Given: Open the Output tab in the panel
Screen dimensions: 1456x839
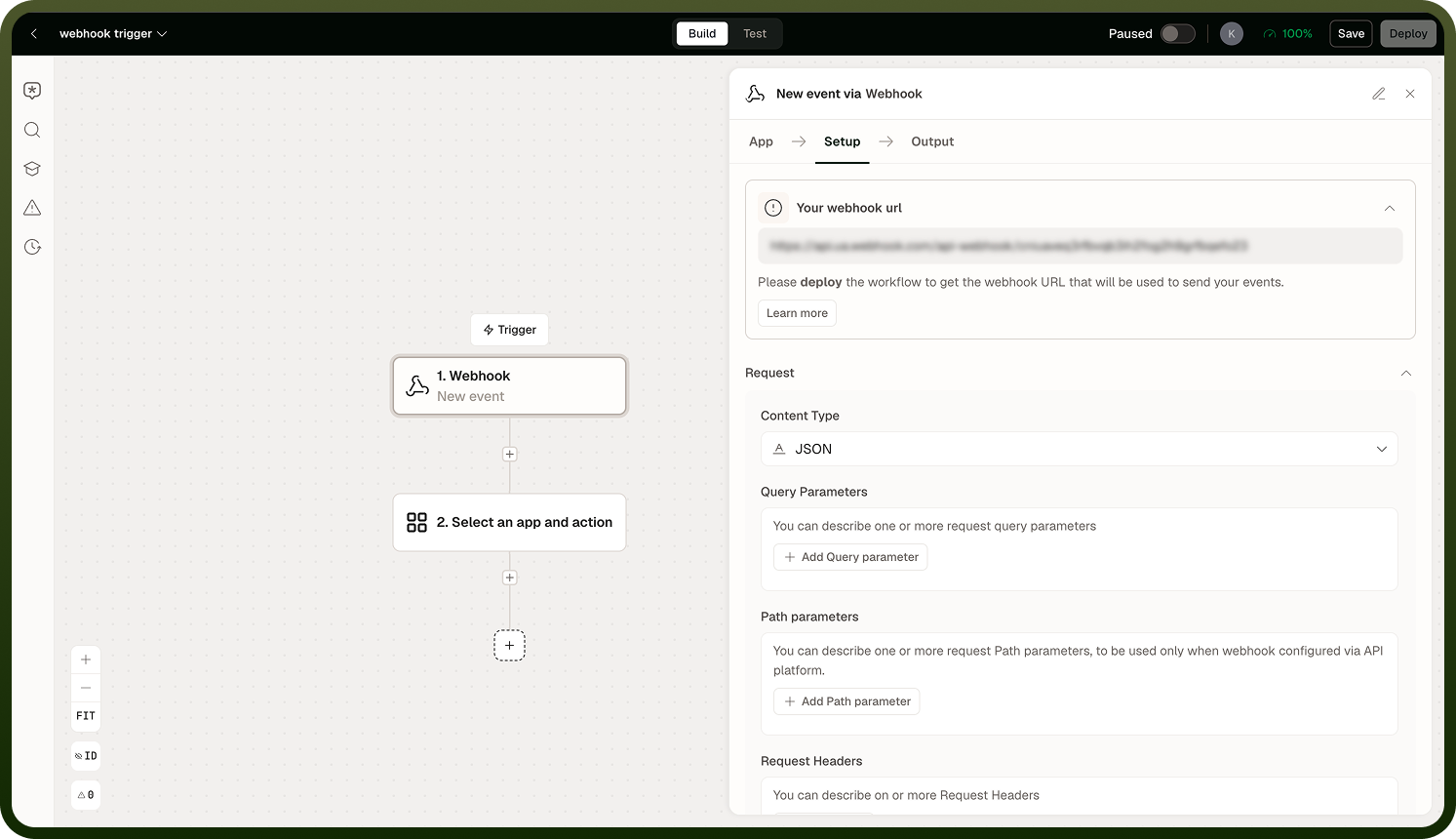Looking at the screenshot, I should pyautogui.click(x=932, y=141).
